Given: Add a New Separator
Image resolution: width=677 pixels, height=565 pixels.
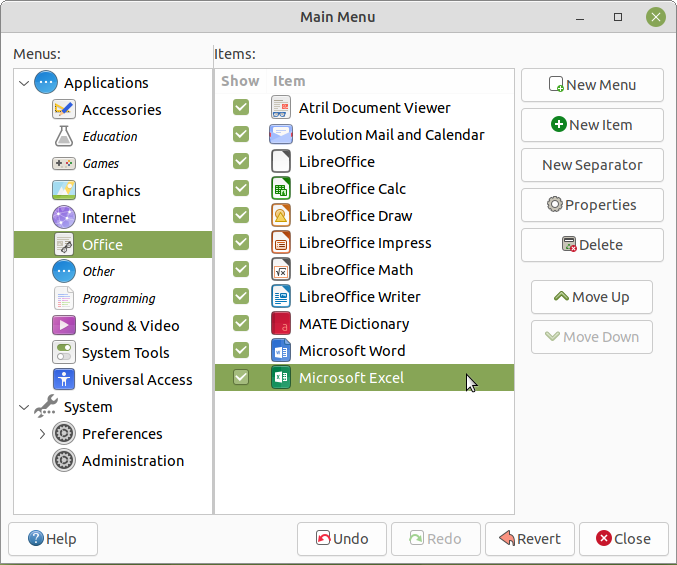Looking at the screenshot, I should point(592,165).
